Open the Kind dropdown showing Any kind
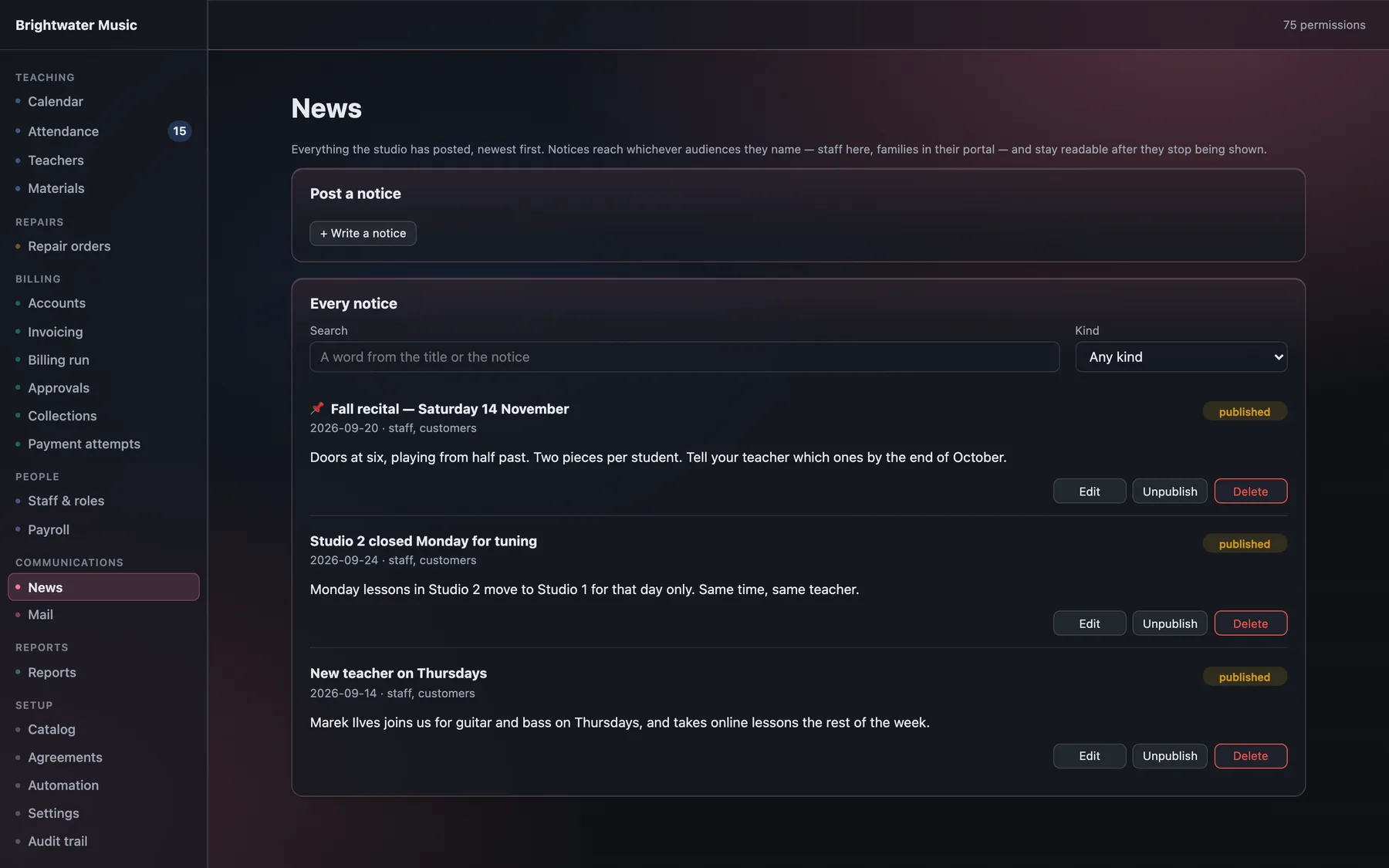The height and width of the screenshot is (868, 1389). point(1181,356)
